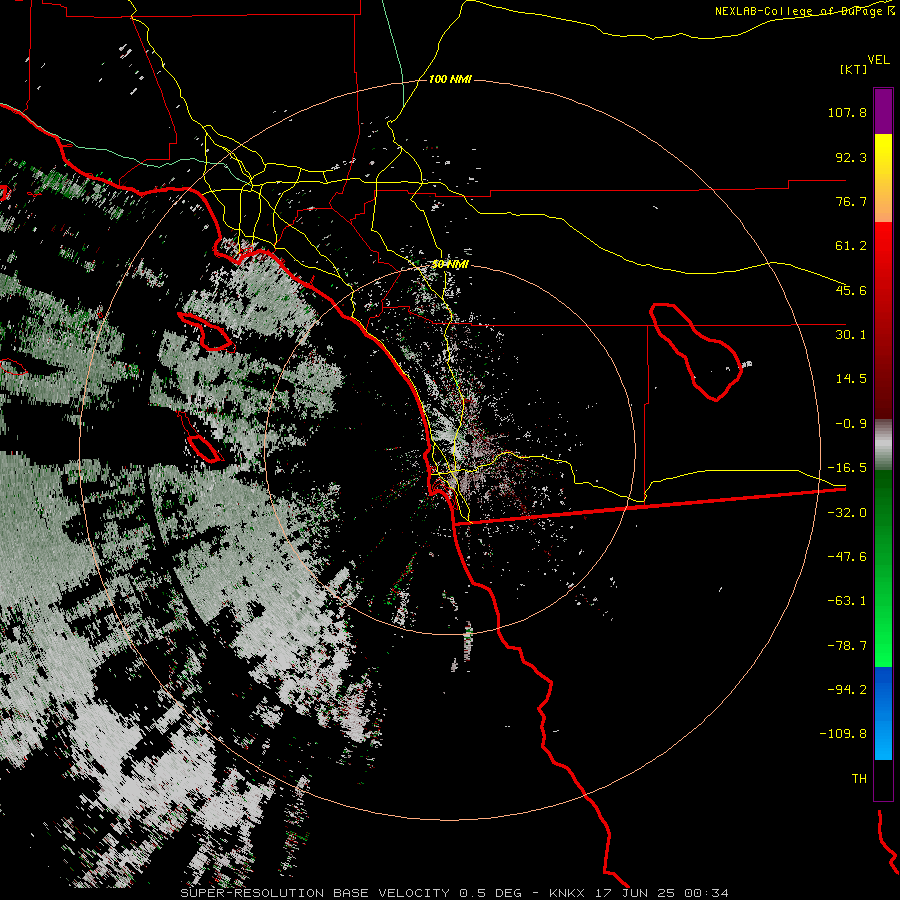Select the 61.2 scale value
The image size is (900, 900).
(x=851, y=246)
